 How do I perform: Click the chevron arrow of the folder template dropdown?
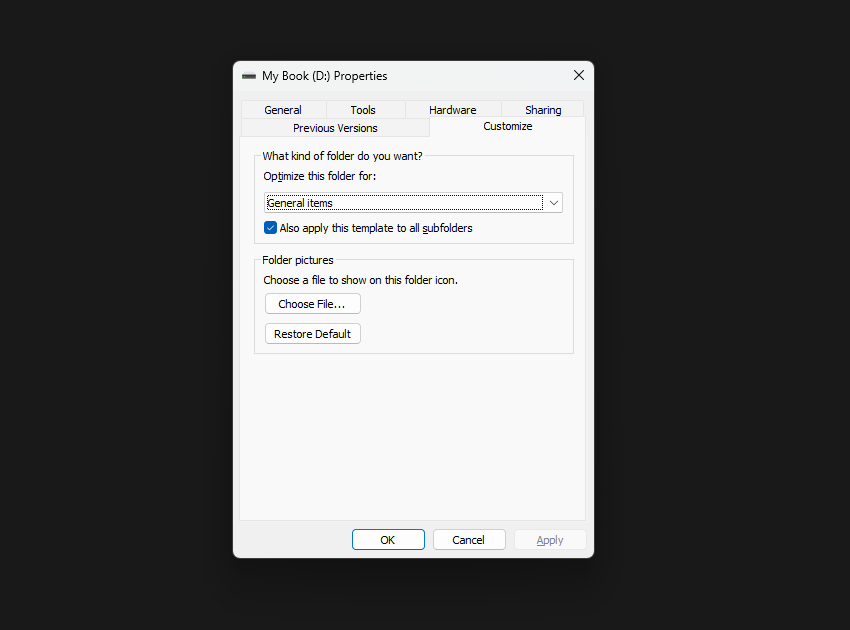click(554, 203)
